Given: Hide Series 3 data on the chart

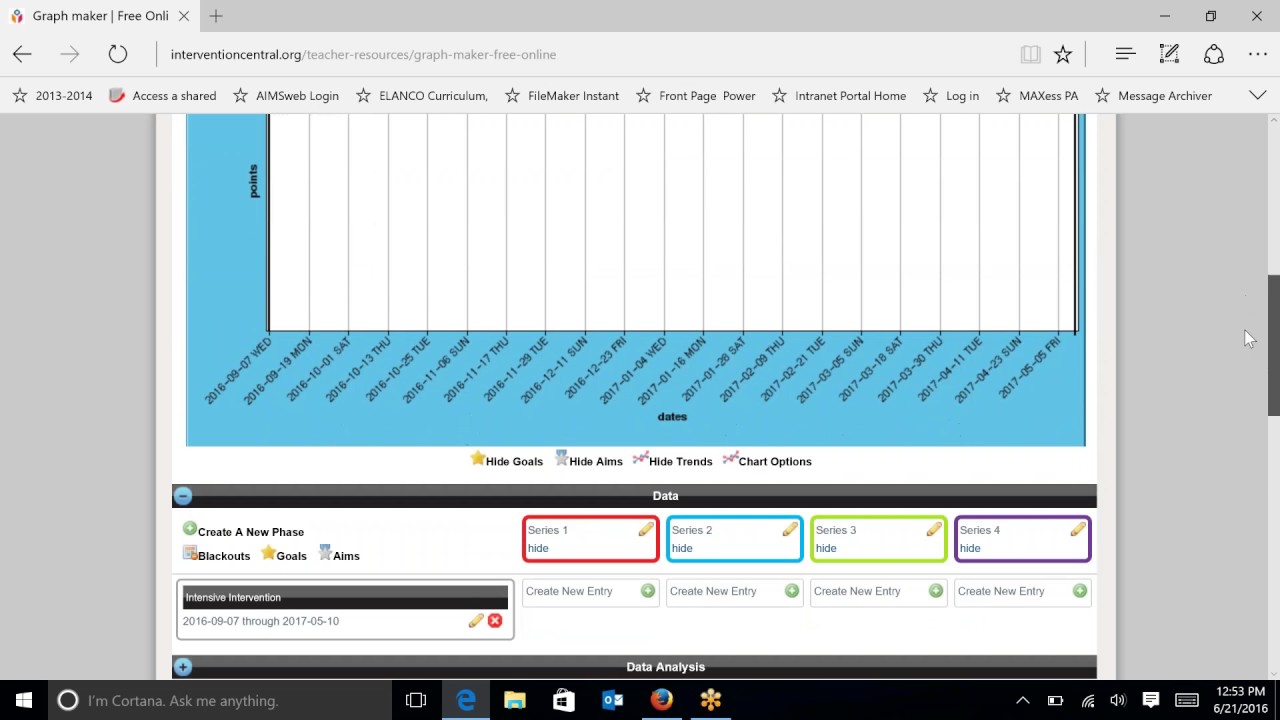Looking at the screenshot, I should [826, 548].
